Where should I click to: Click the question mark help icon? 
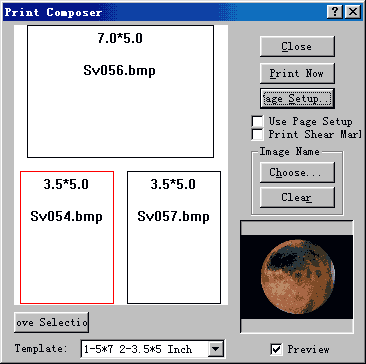pos(336,12)
